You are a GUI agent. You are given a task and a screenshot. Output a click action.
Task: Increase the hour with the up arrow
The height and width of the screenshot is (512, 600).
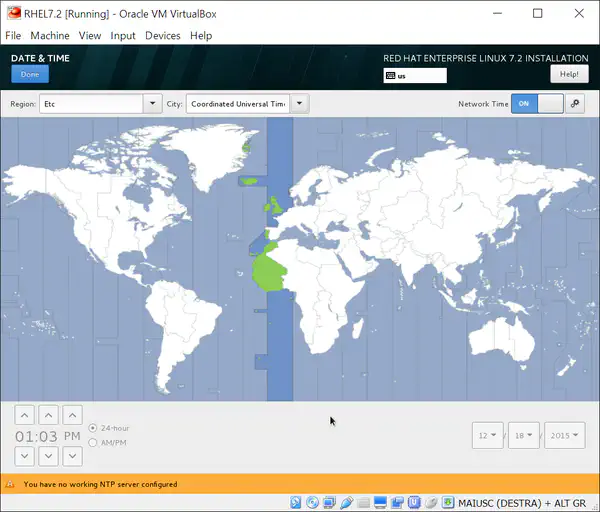pos(25,415)
